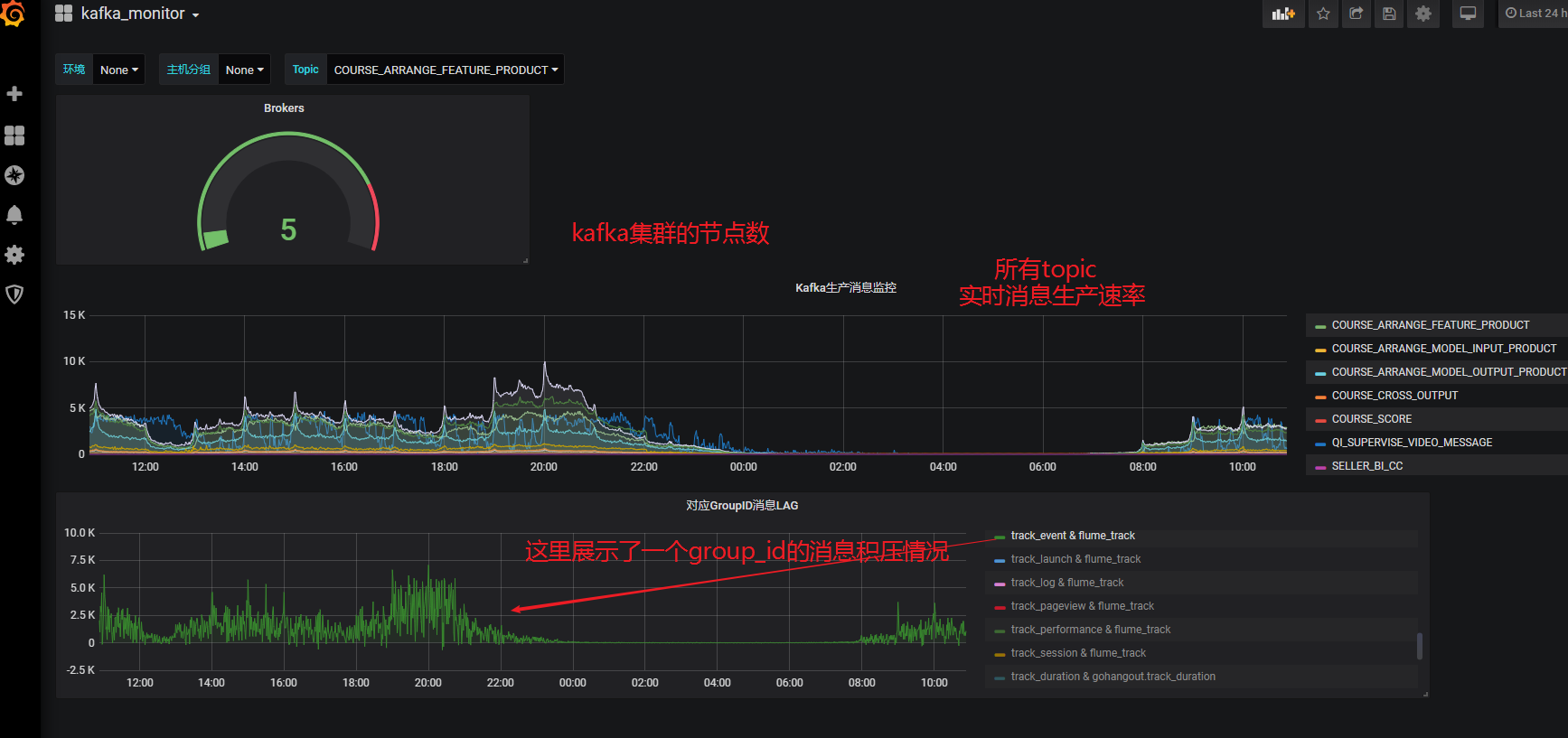Click the 环境 variable label
The height and width of the screenshot is (738, 1568).
[x=74, y=70]
